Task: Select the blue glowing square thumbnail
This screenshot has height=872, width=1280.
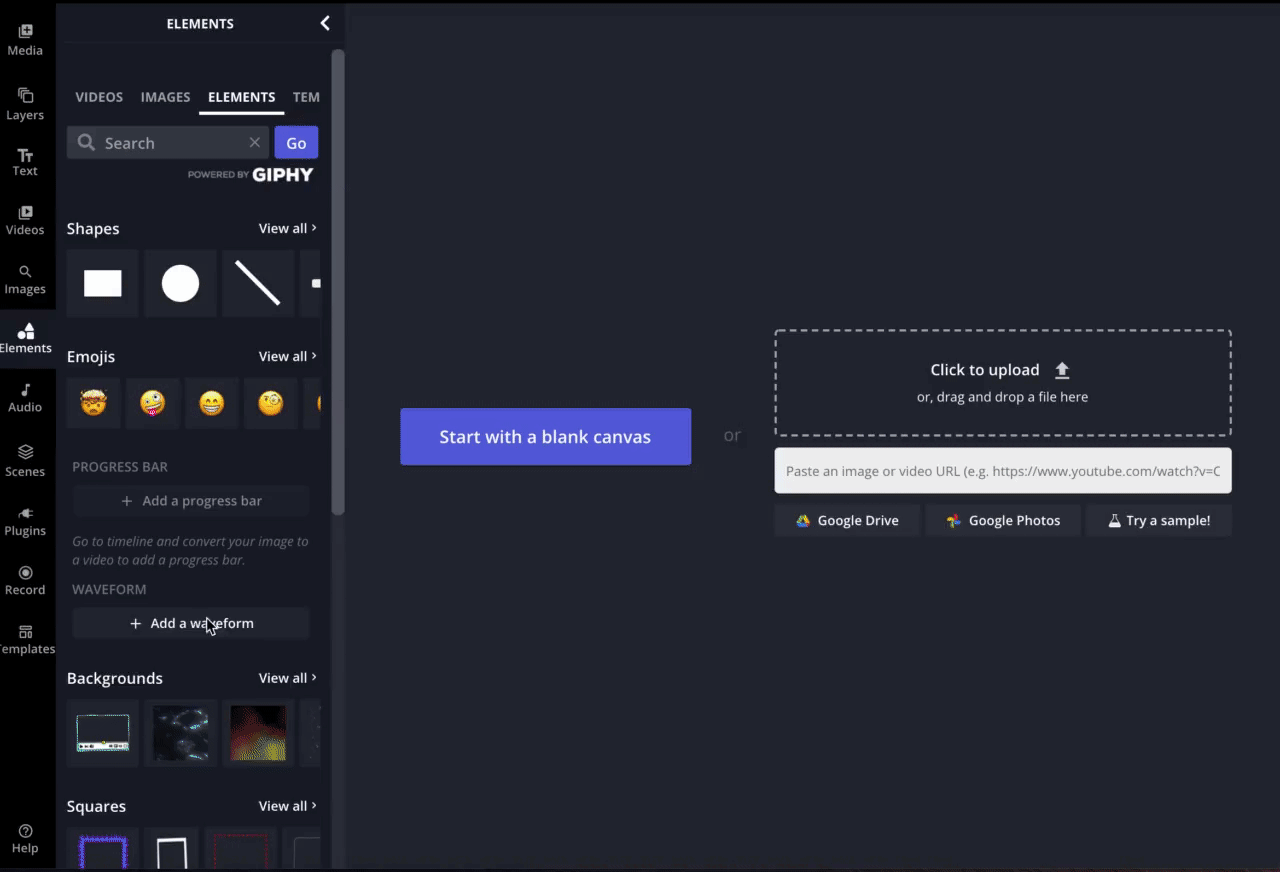Action: pyautogui.click(x=103, y=850)
